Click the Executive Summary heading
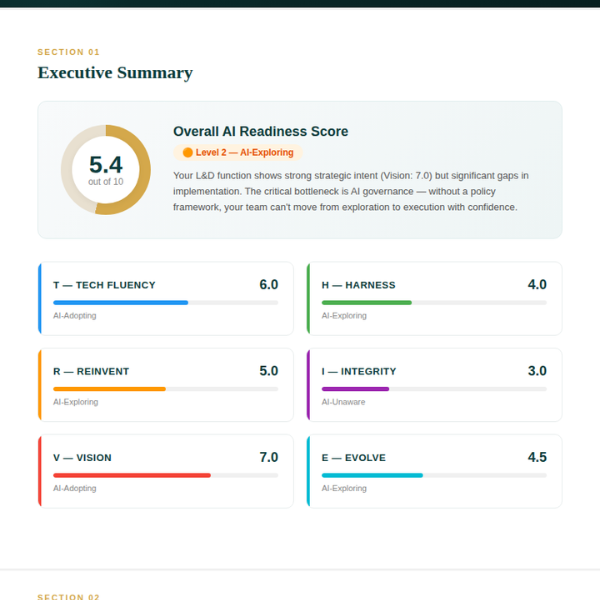This screenshot has width=600, height=600. 115,73
